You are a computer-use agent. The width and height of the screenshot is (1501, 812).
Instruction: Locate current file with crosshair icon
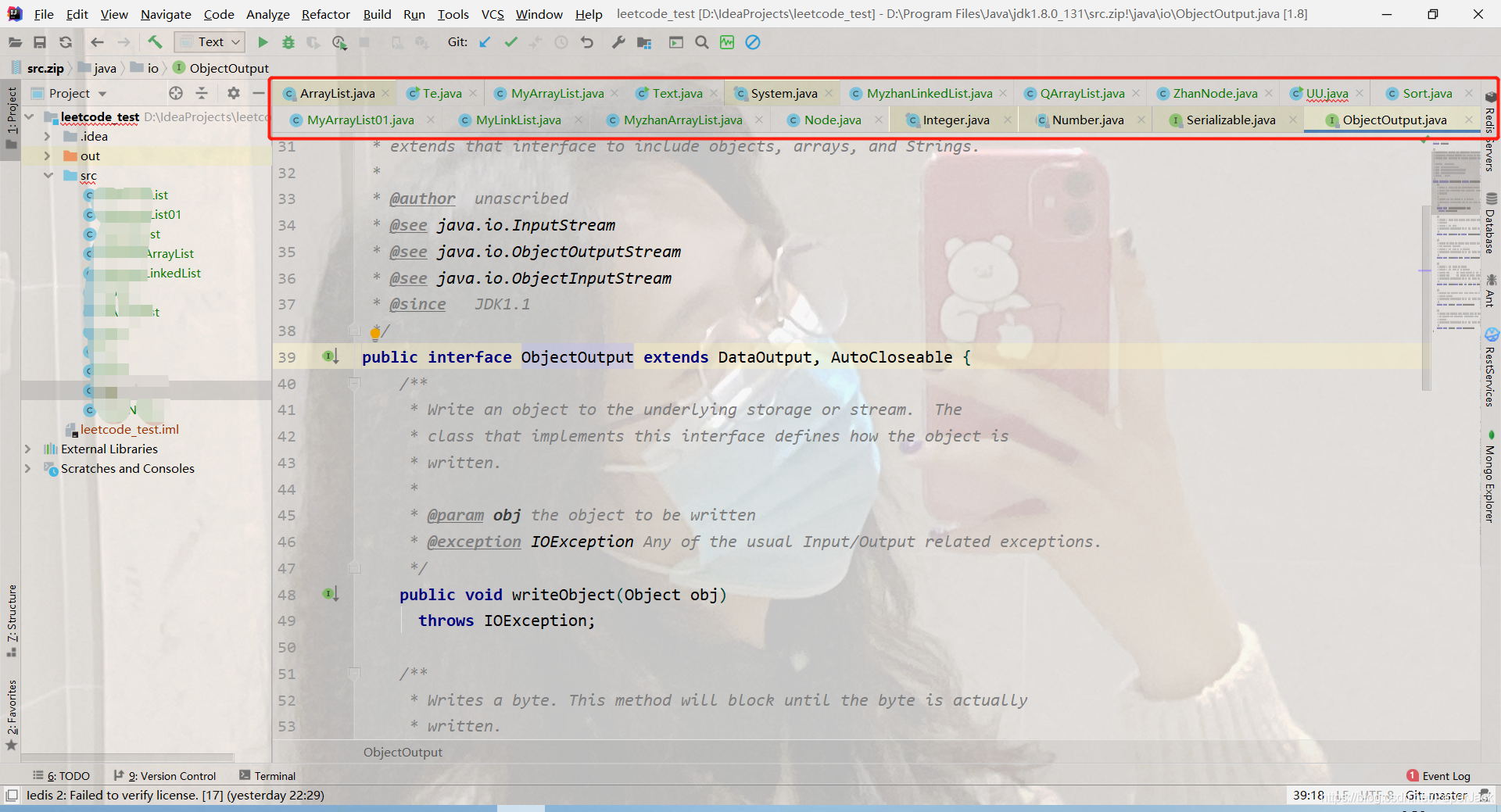click(x=176, y=93)
